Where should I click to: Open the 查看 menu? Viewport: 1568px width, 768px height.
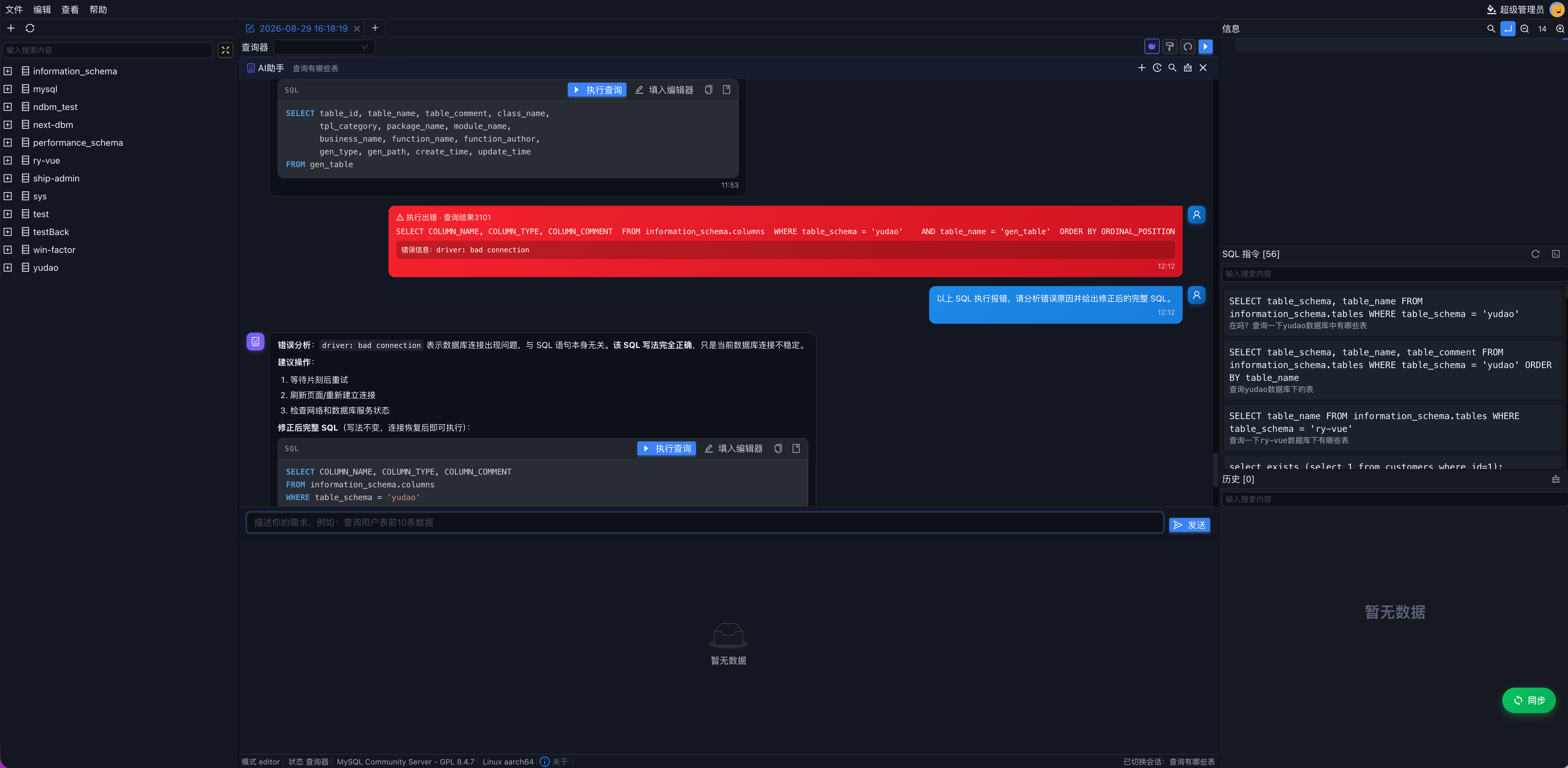[70, 10]
